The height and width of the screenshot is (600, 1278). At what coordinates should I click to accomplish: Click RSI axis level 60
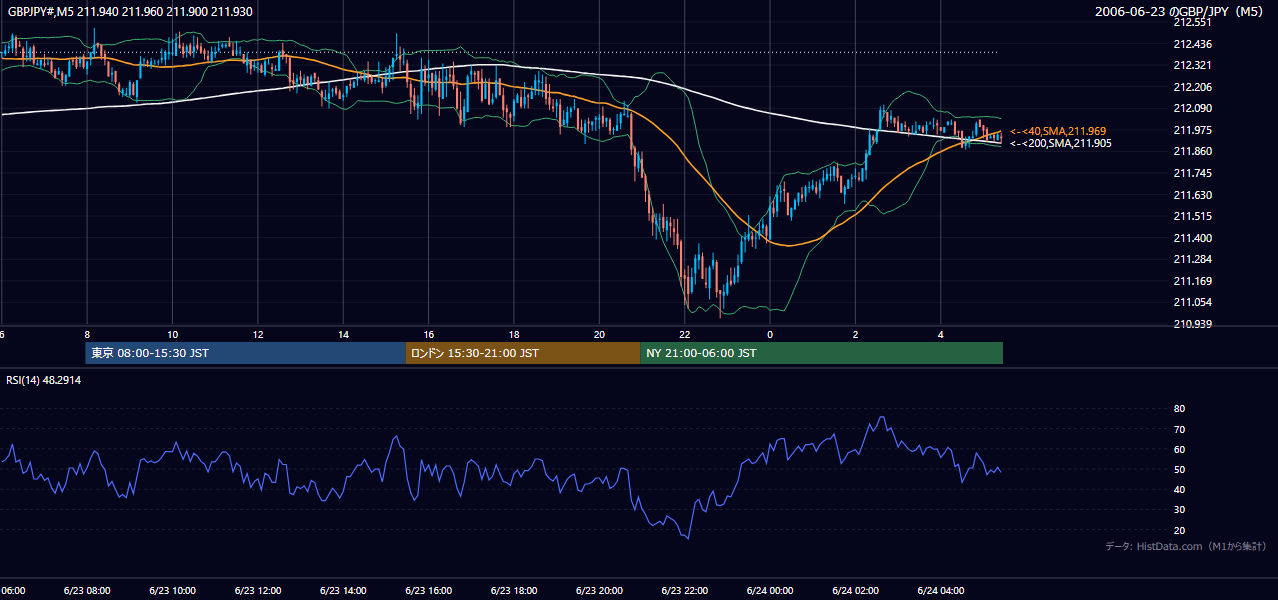1179,449
